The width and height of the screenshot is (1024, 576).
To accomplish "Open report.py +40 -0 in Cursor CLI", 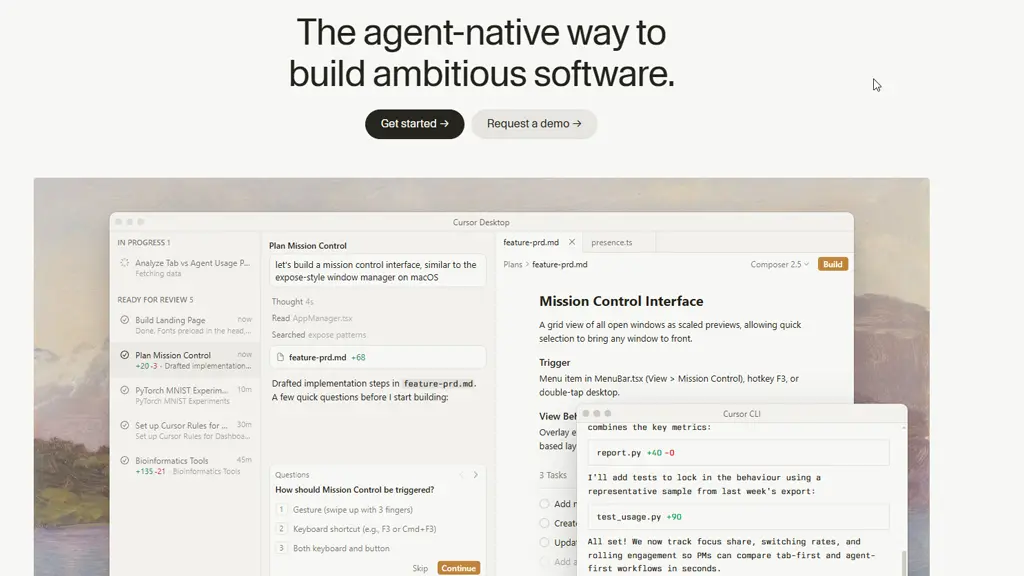I will pos(738,453).
